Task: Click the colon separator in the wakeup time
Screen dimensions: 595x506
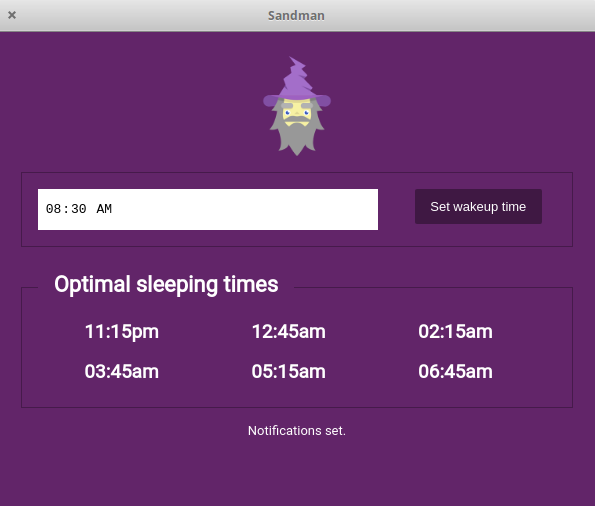Action: point(66,209)
